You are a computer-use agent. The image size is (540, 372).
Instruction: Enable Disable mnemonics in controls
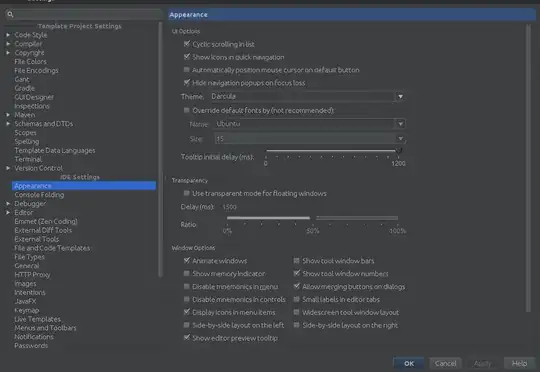coord(187,299)
